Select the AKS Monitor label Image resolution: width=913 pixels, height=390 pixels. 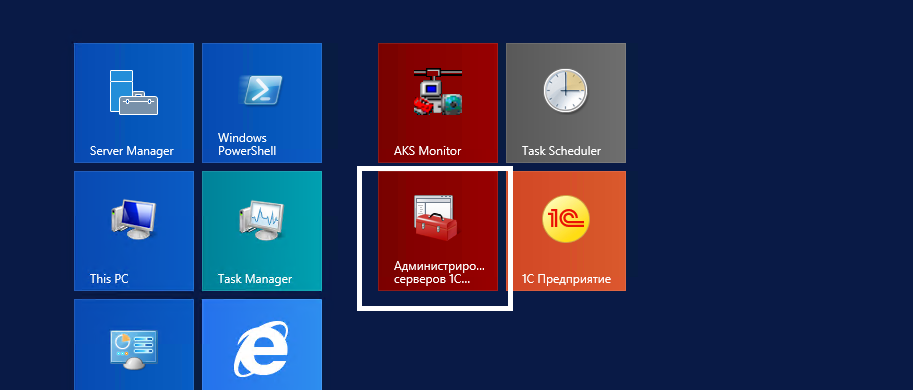(427, 151)
